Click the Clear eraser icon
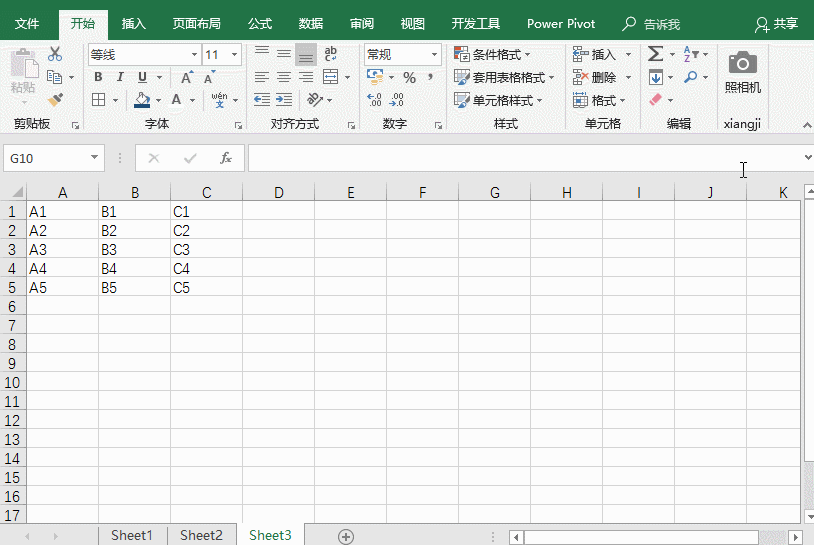 coord(656,100)
